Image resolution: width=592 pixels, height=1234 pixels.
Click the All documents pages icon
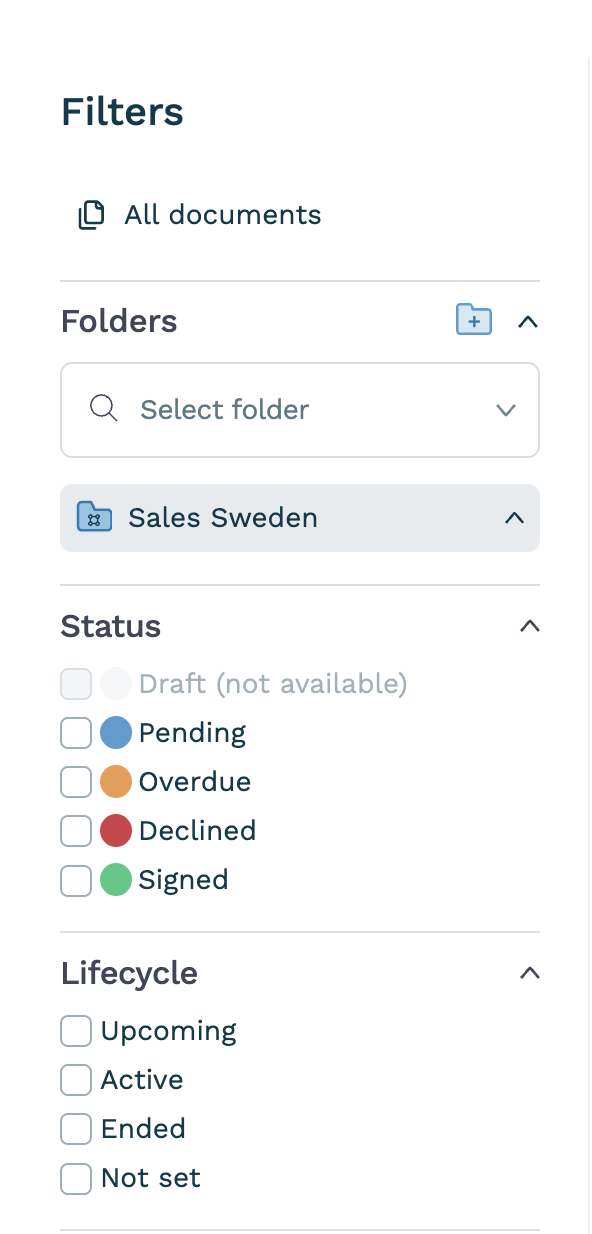pyautogui.click(x=92, y=215)
